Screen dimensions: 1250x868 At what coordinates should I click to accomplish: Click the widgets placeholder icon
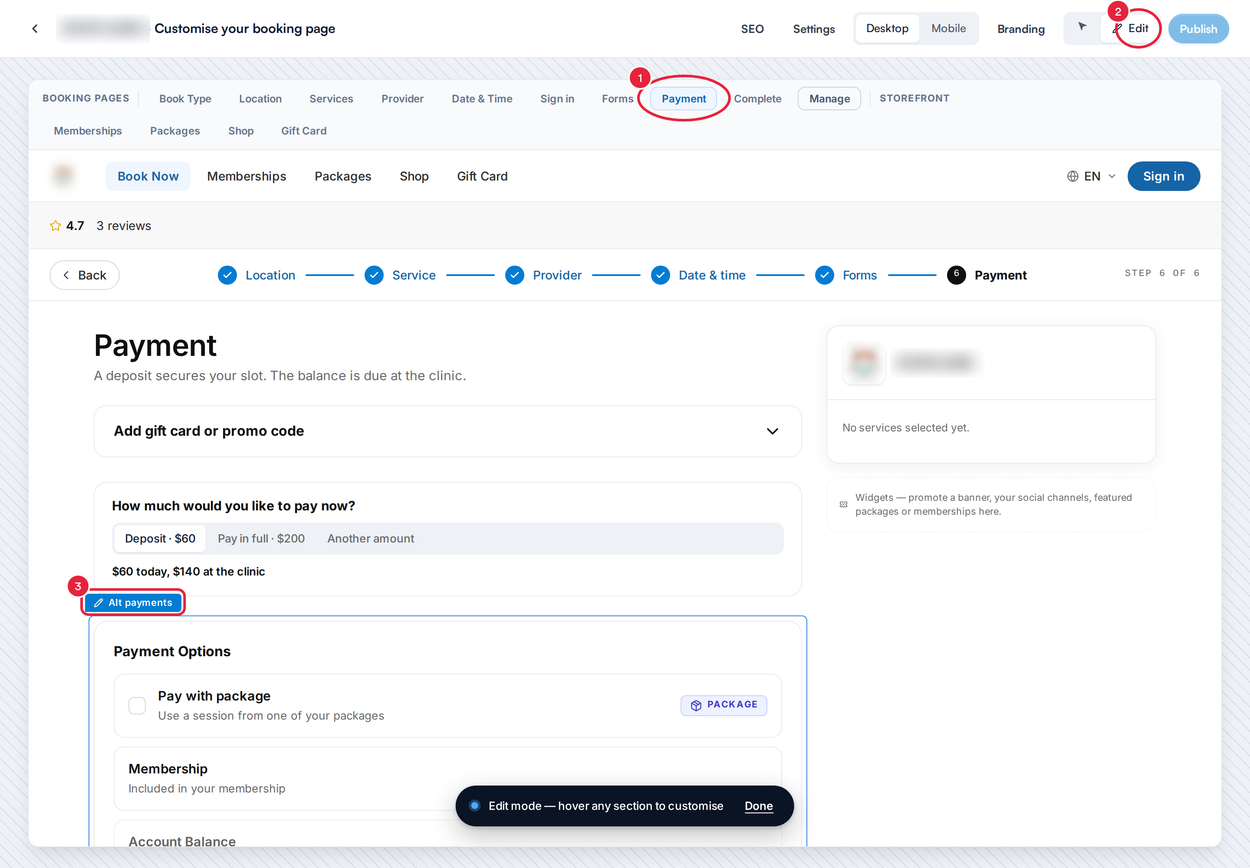point(844,504)
